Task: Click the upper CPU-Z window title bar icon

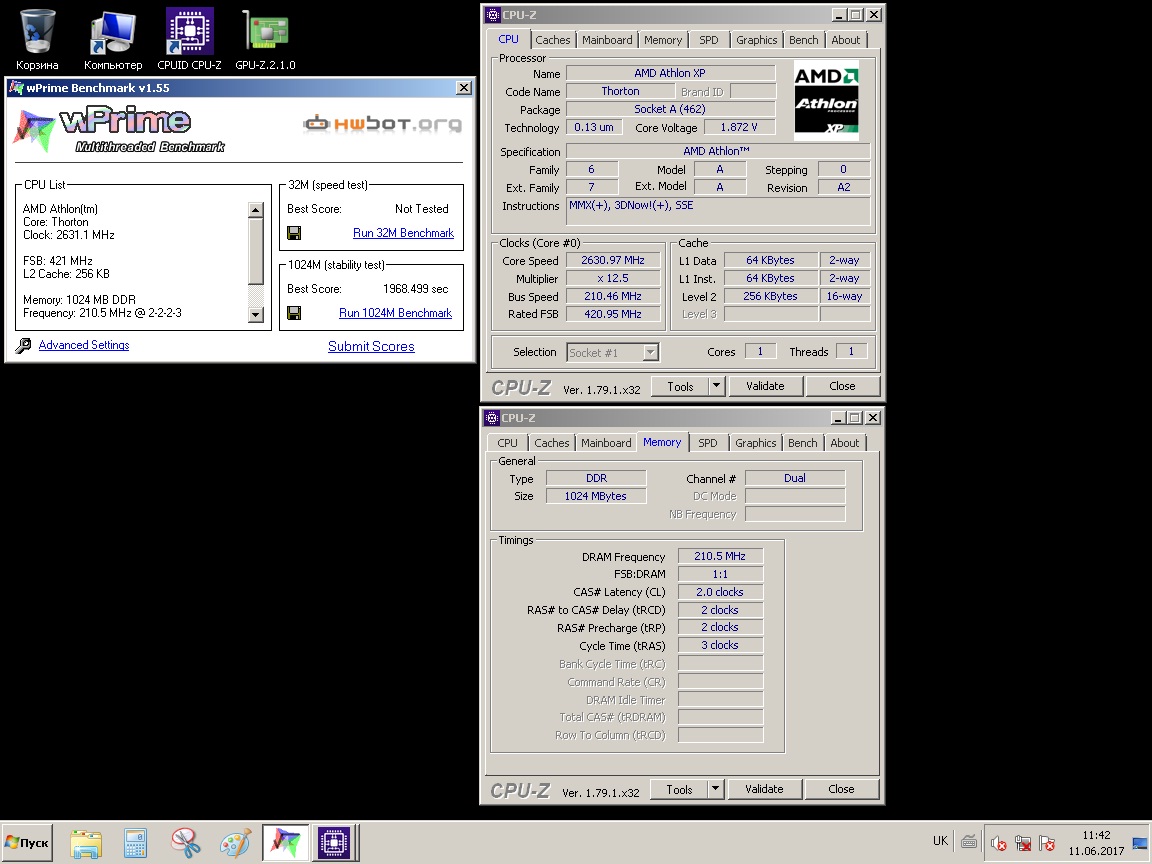Action: coord(492,15)
